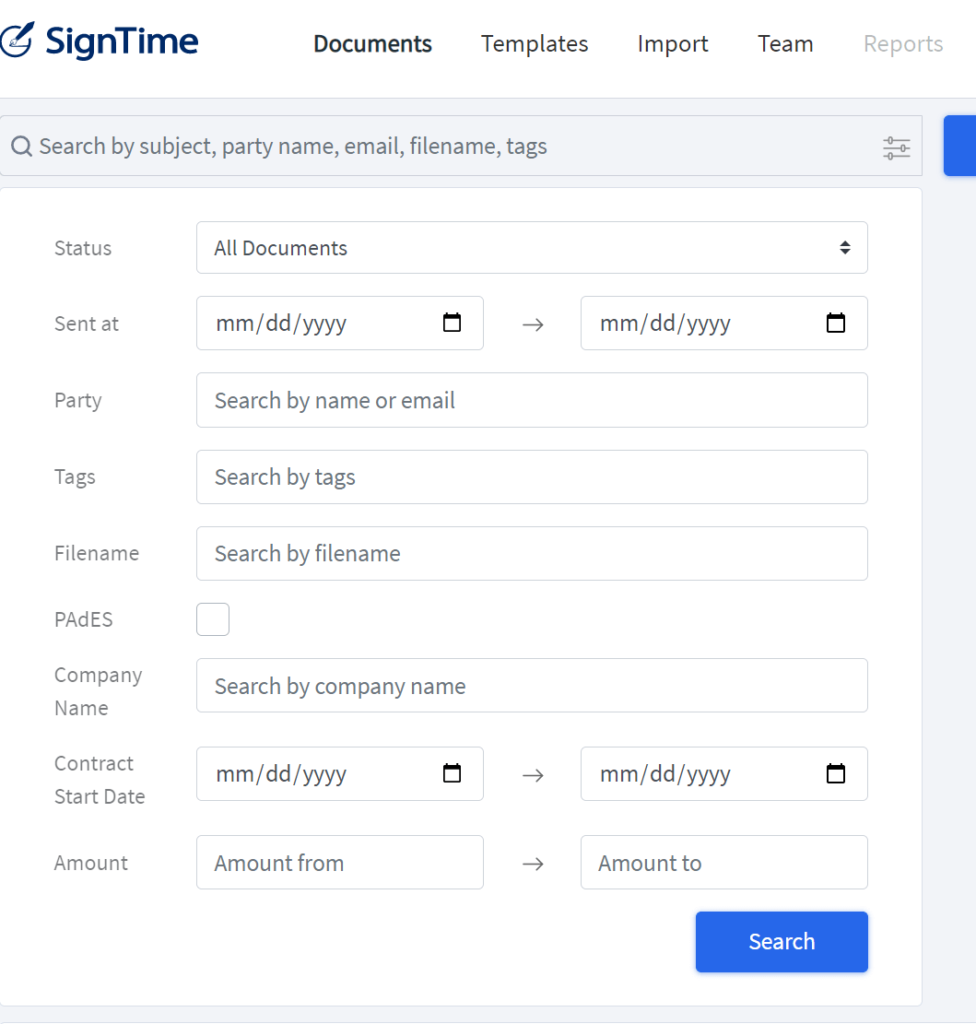The height and width of the screenshot is (1024, 976).
Task: Select the Reports tab
Action: (x=903, y=44)
